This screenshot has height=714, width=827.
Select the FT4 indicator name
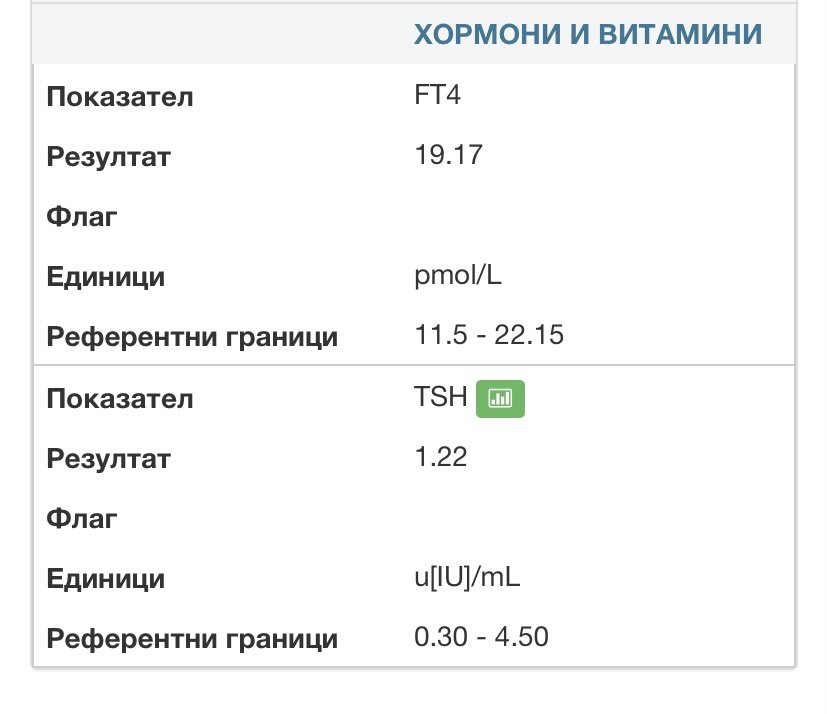(437, 96)
